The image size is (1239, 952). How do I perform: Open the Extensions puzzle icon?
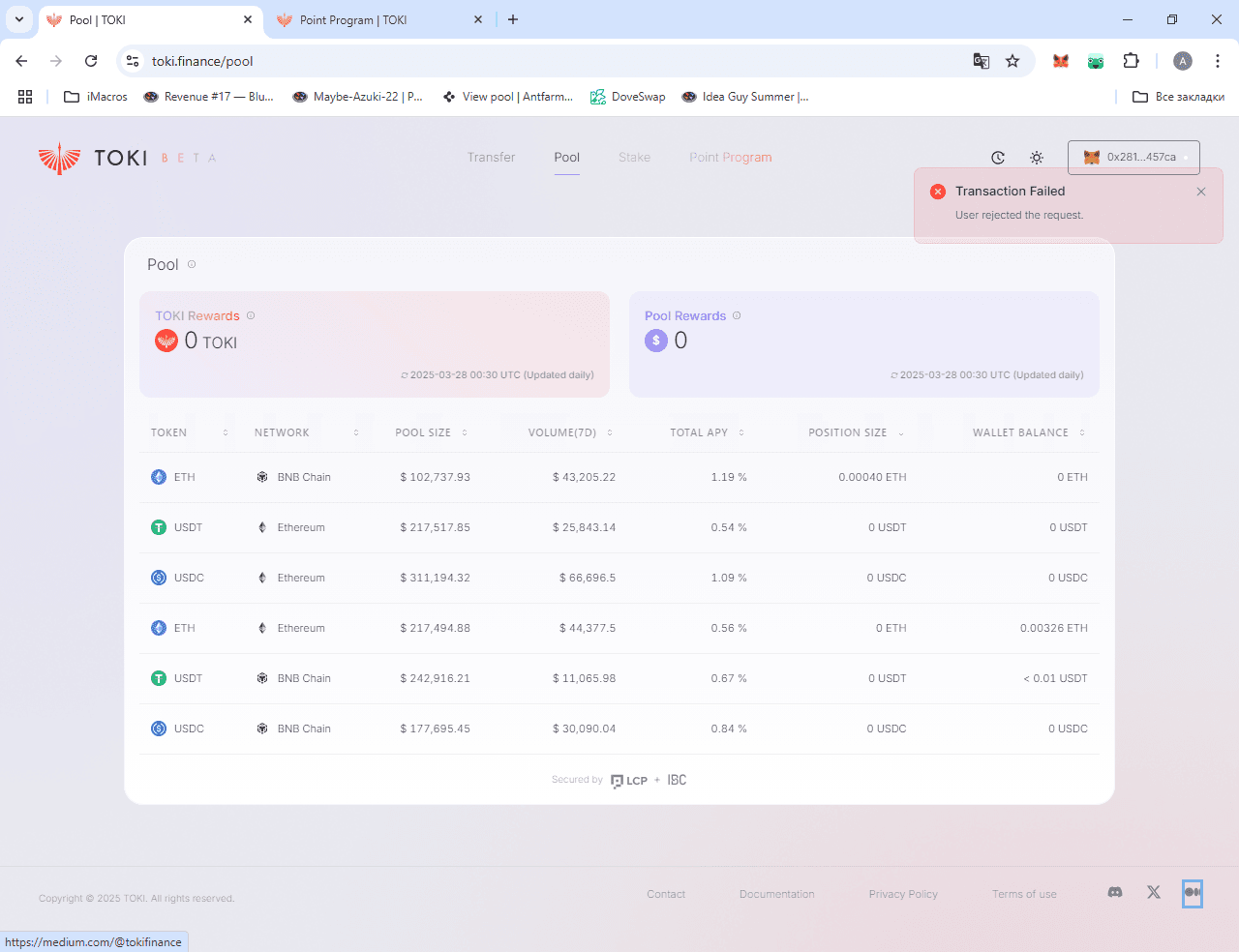[1131, 61]
